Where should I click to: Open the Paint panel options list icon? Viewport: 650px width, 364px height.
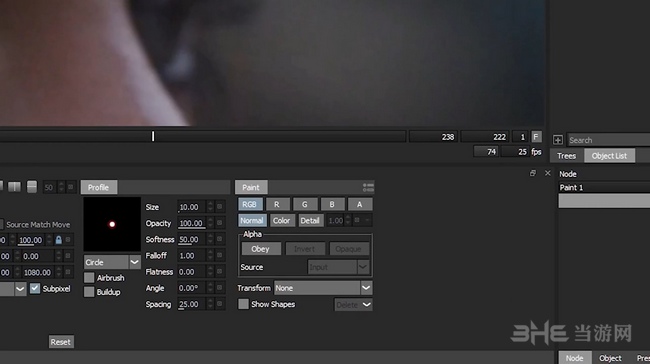coord(368,187)
